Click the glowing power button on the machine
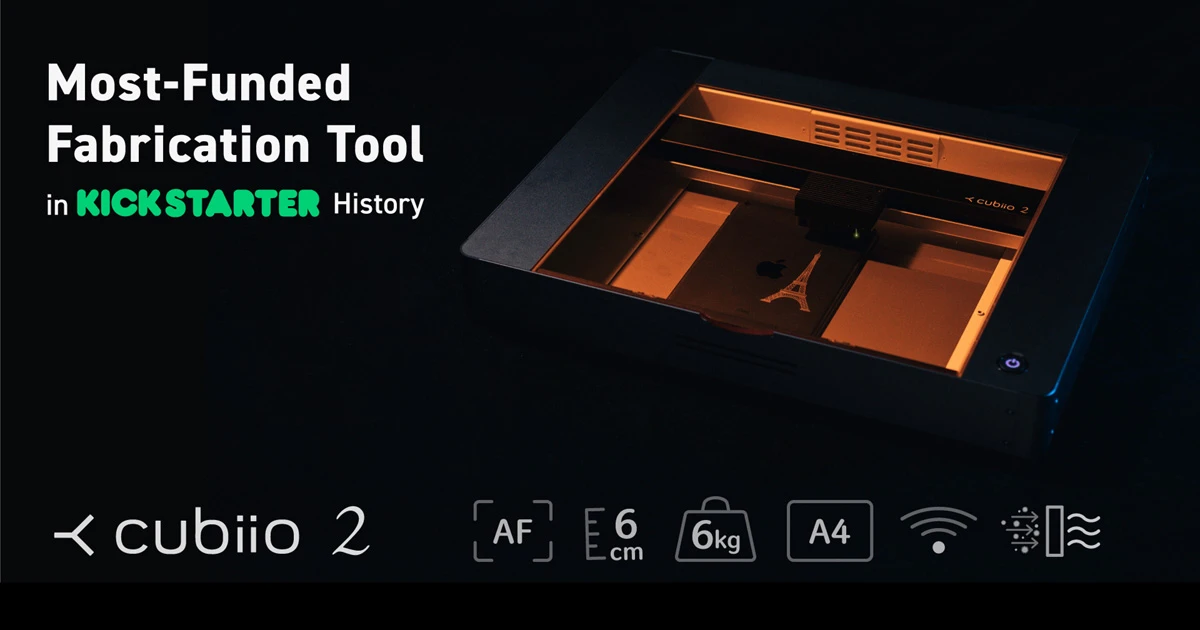Viewport: 1200px width, 630px height. (x=1013, y=362)
